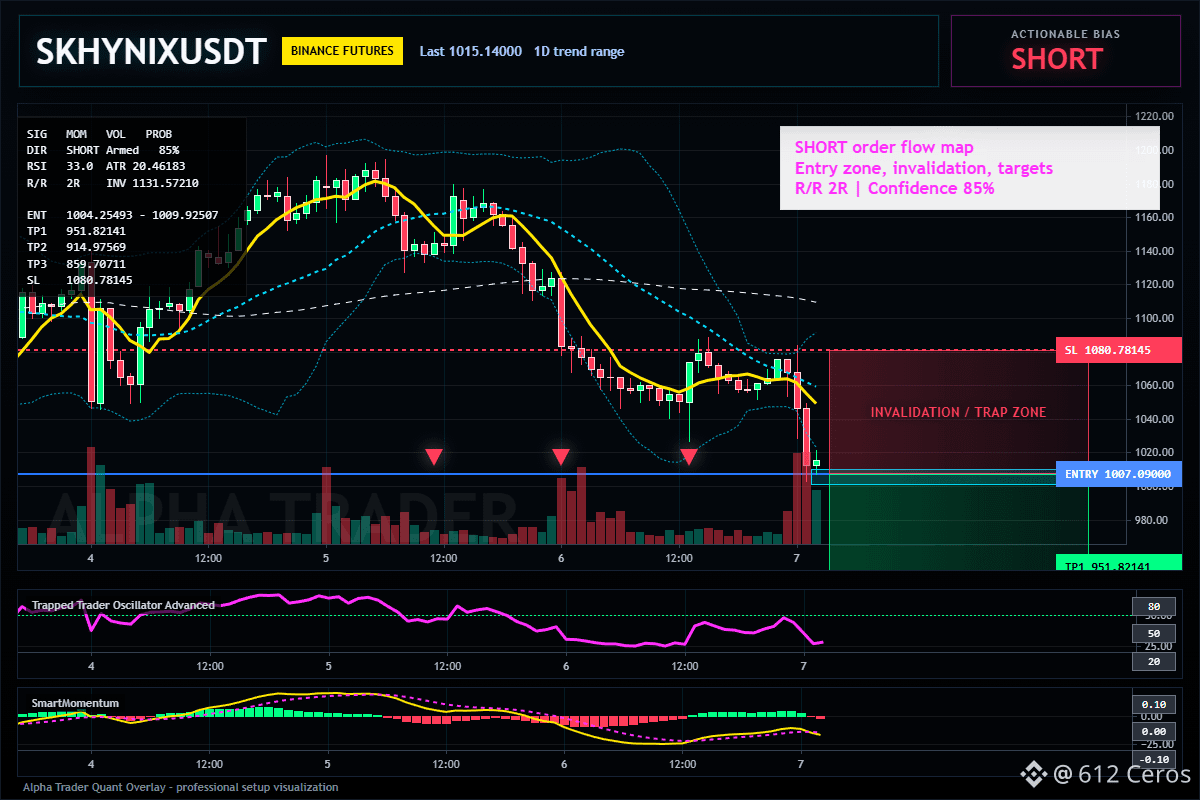This screenshot has width=1200, height=800.
Task: Click day 7 on SmartMomentum time axis
Action: [800, 763]
